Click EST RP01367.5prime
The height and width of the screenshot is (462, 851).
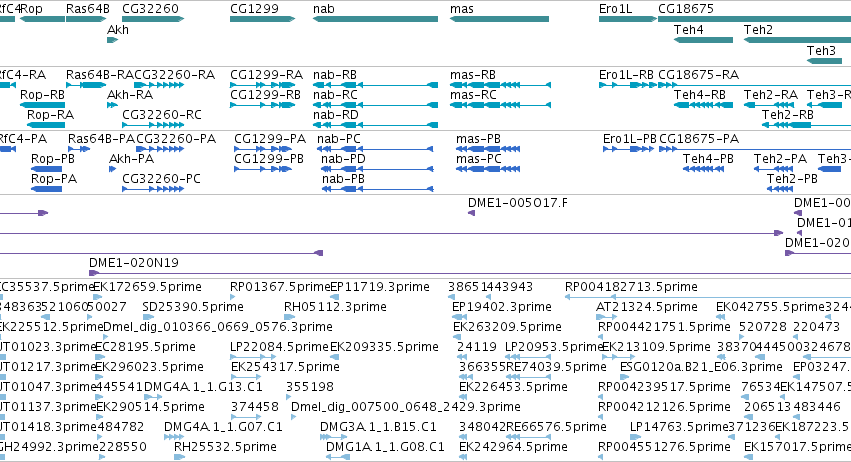tap(233, 297)
